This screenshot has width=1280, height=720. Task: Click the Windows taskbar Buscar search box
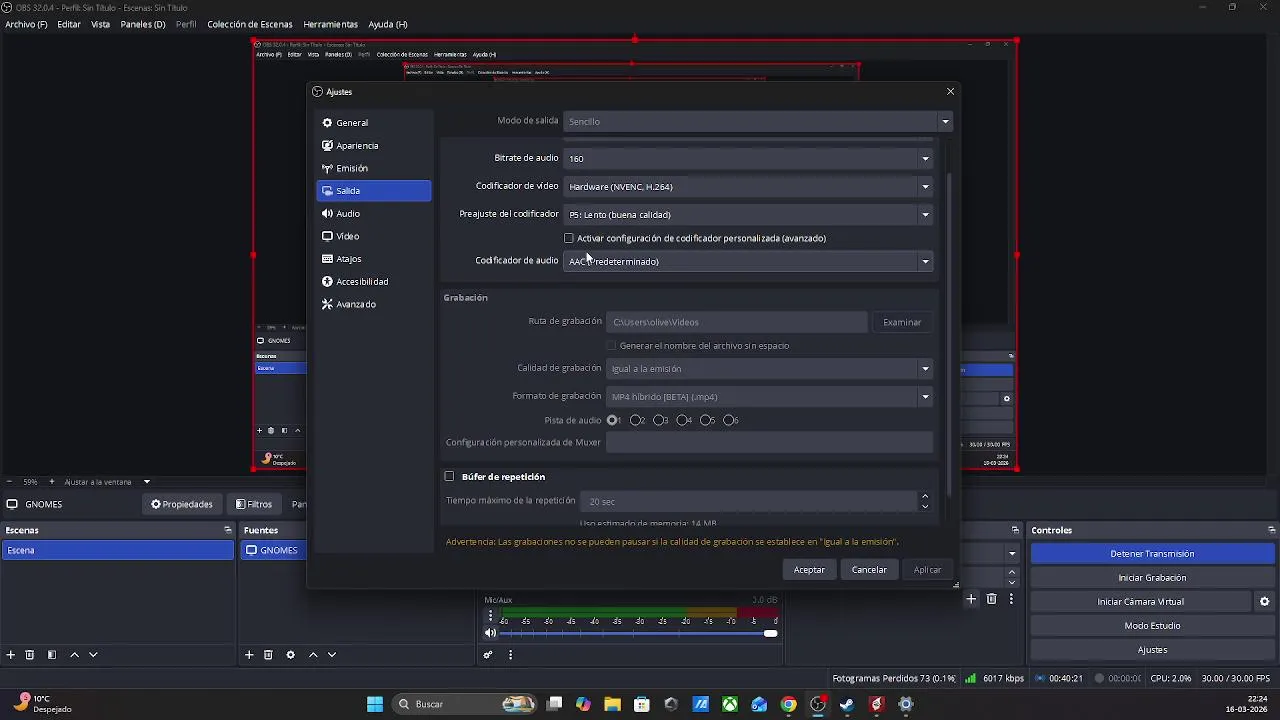coord(464,704)
